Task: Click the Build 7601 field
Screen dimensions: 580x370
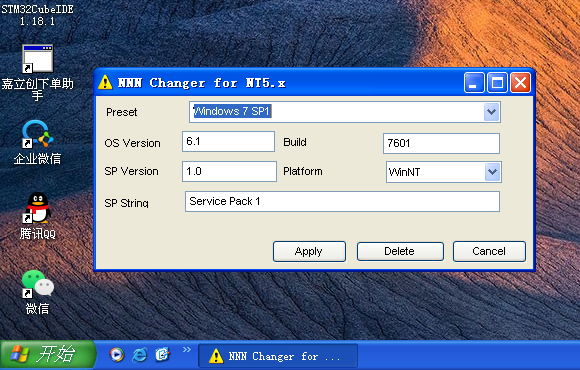Action: click(441, 143)
